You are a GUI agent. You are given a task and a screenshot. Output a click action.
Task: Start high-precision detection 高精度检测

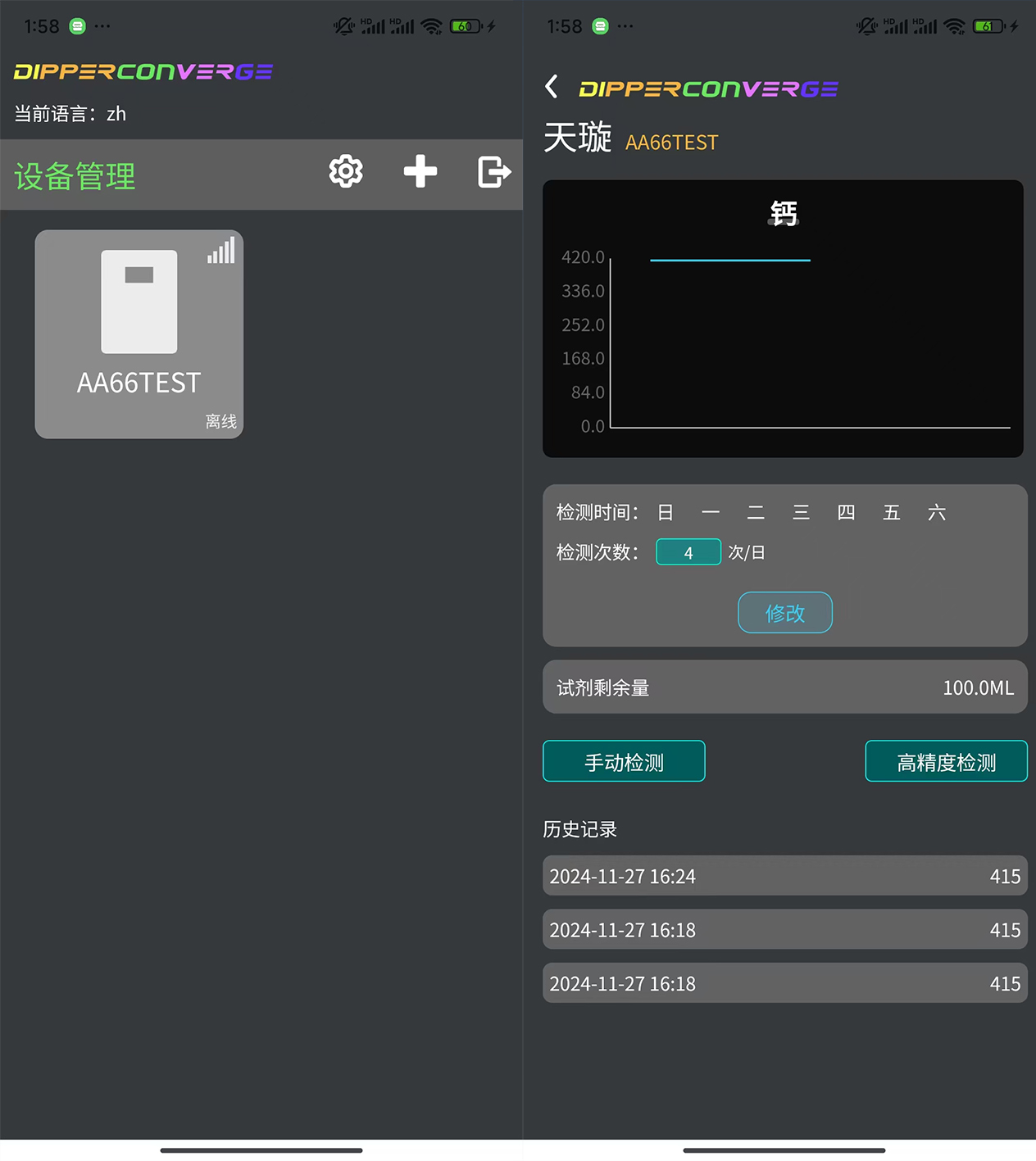click(946, 762)
